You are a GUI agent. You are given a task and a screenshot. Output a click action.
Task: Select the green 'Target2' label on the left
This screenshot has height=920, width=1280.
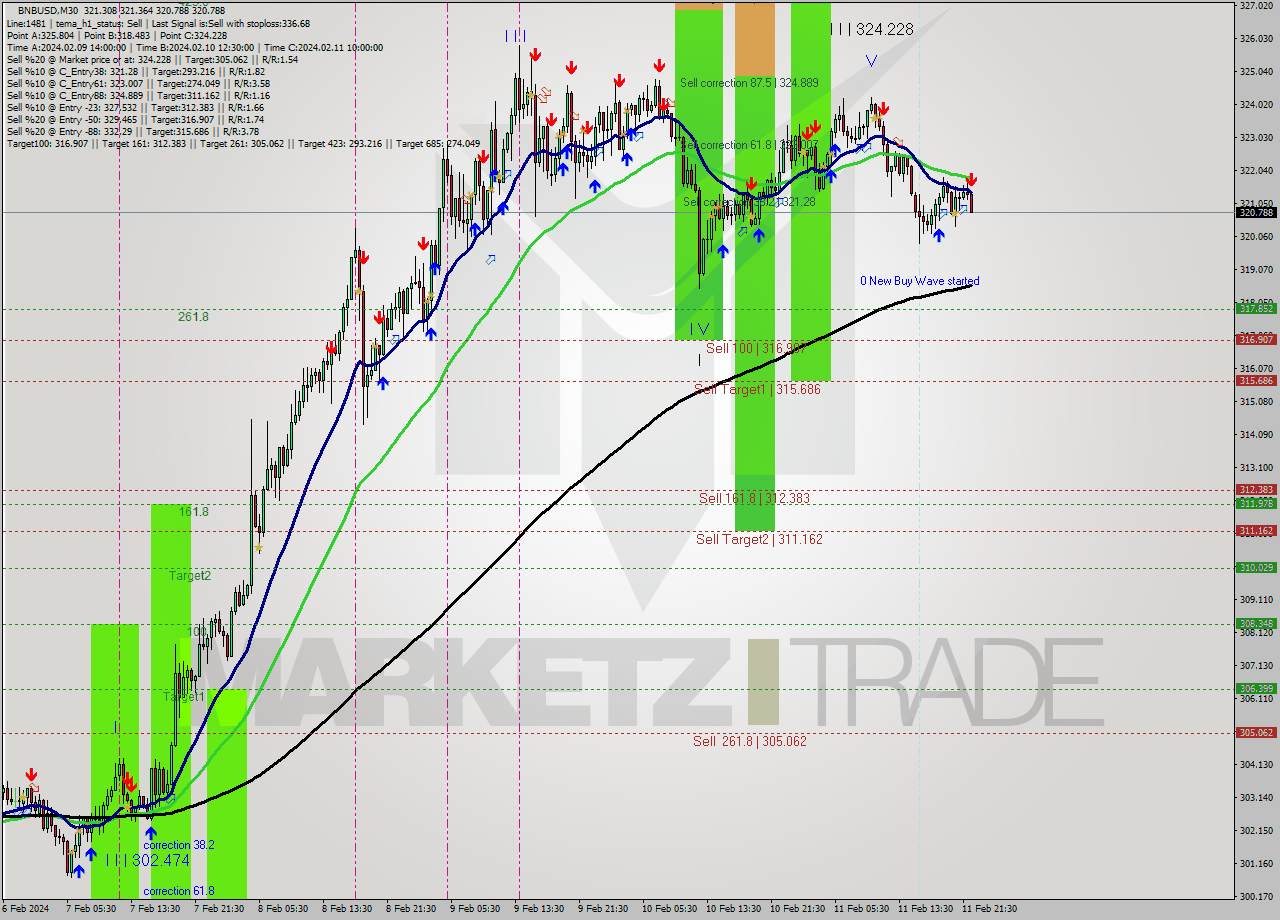(189, 576)
